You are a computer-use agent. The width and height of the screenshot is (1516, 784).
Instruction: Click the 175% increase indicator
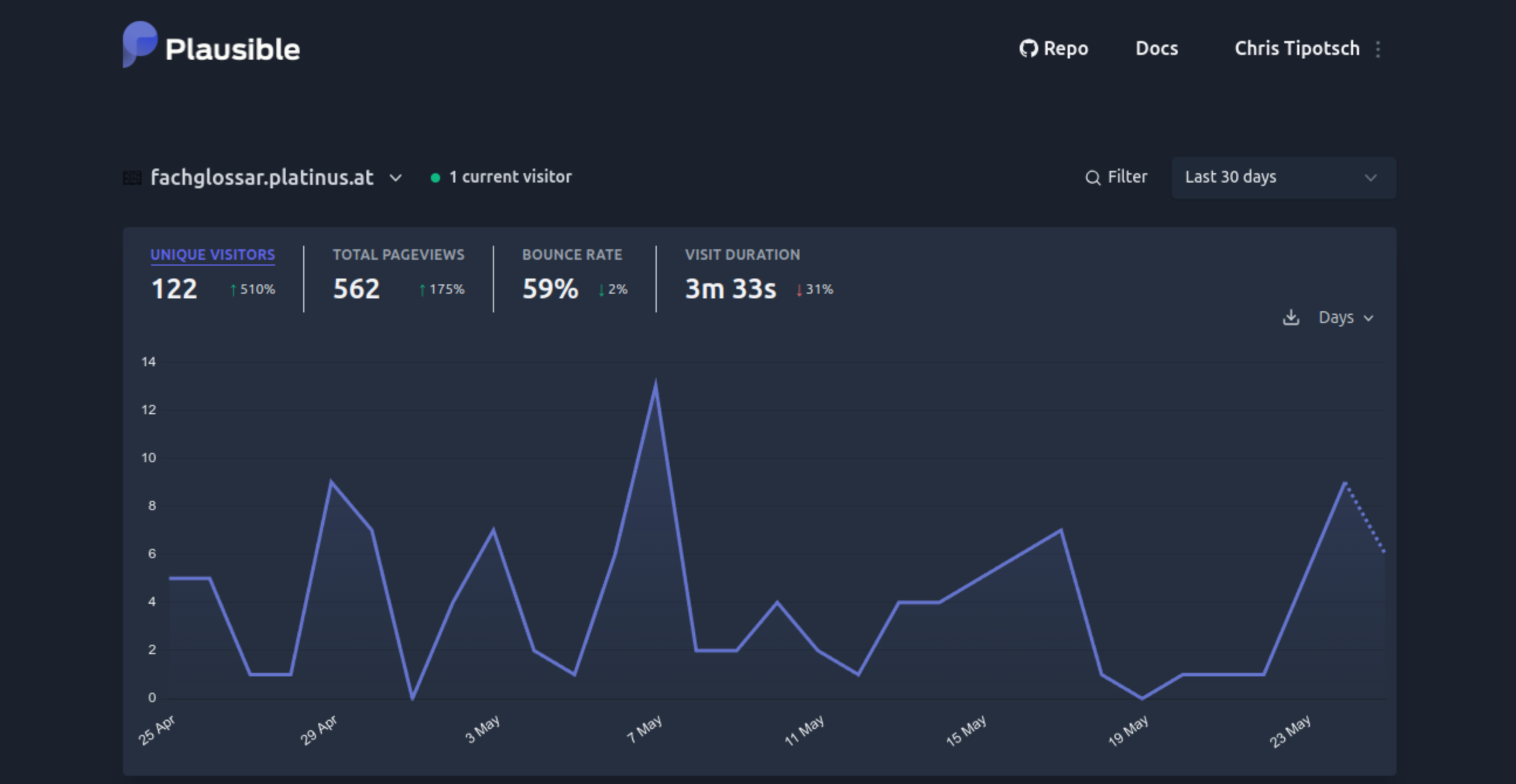tap(441, 290)
